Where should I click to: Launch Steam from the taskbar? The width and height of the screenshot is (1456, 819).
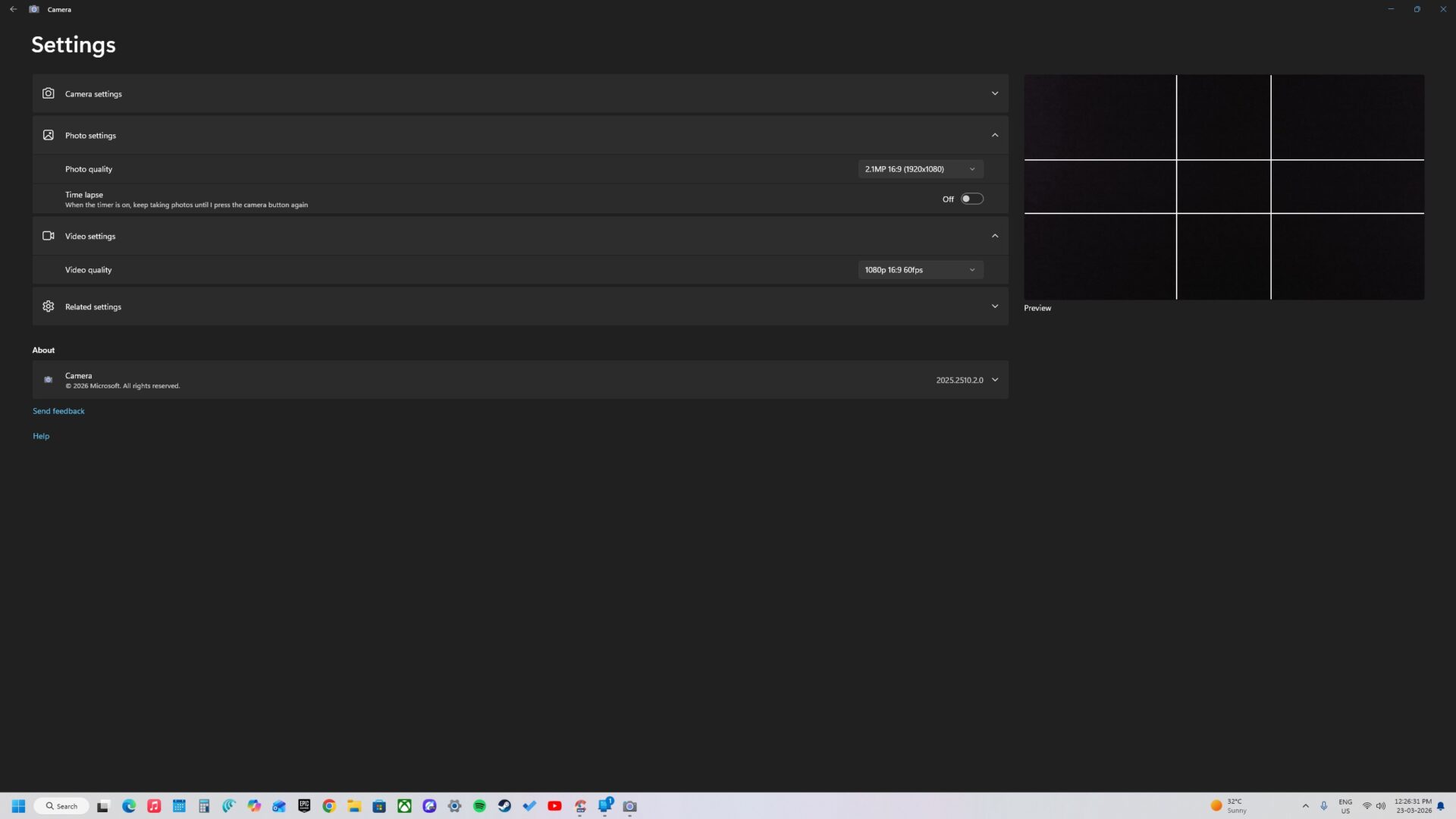pyautogui.click(x=504, y=806)
